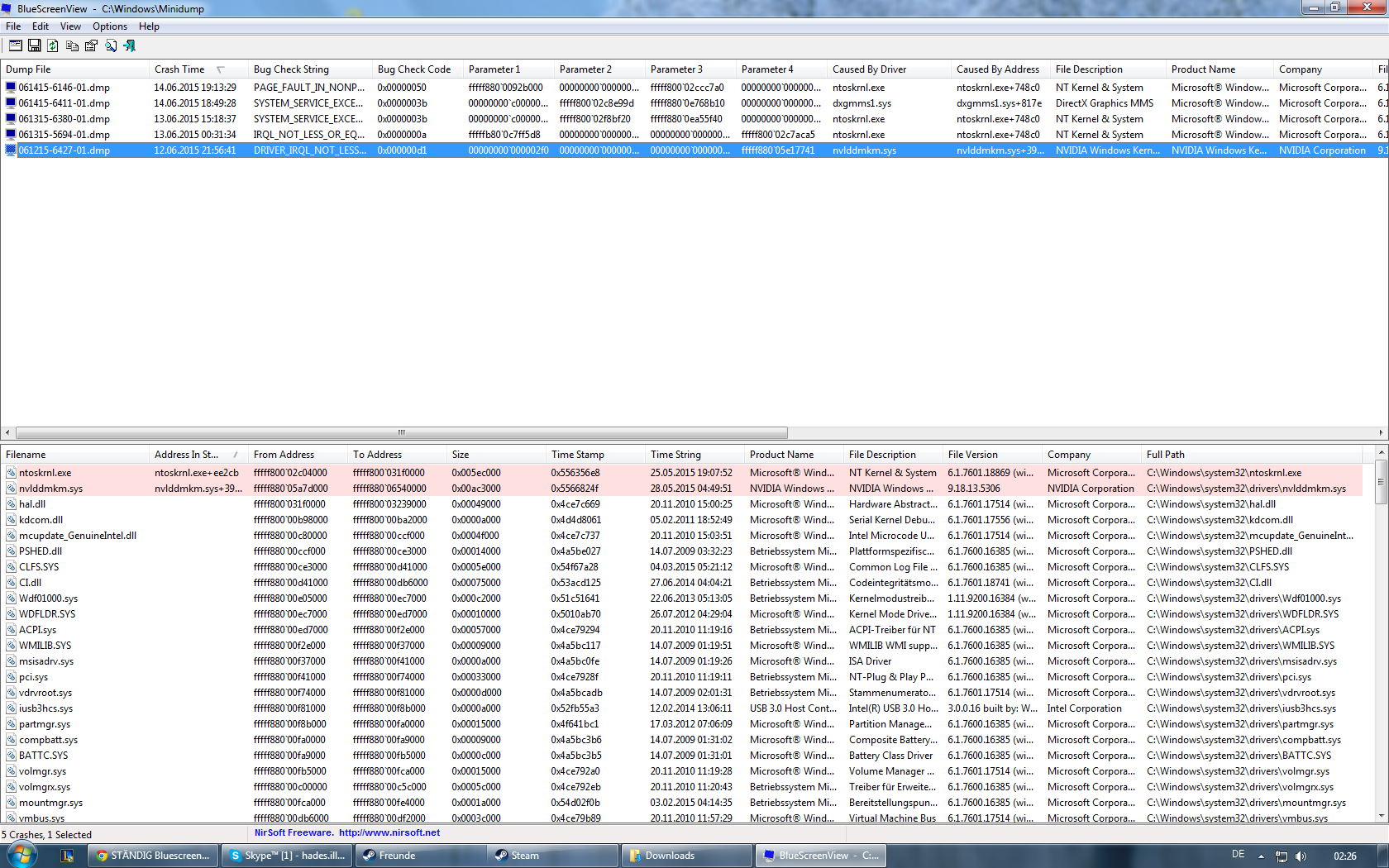Viewport: 1389px width, 868px height.
Task: Select hal.dll in driver list
Action: 32,504
